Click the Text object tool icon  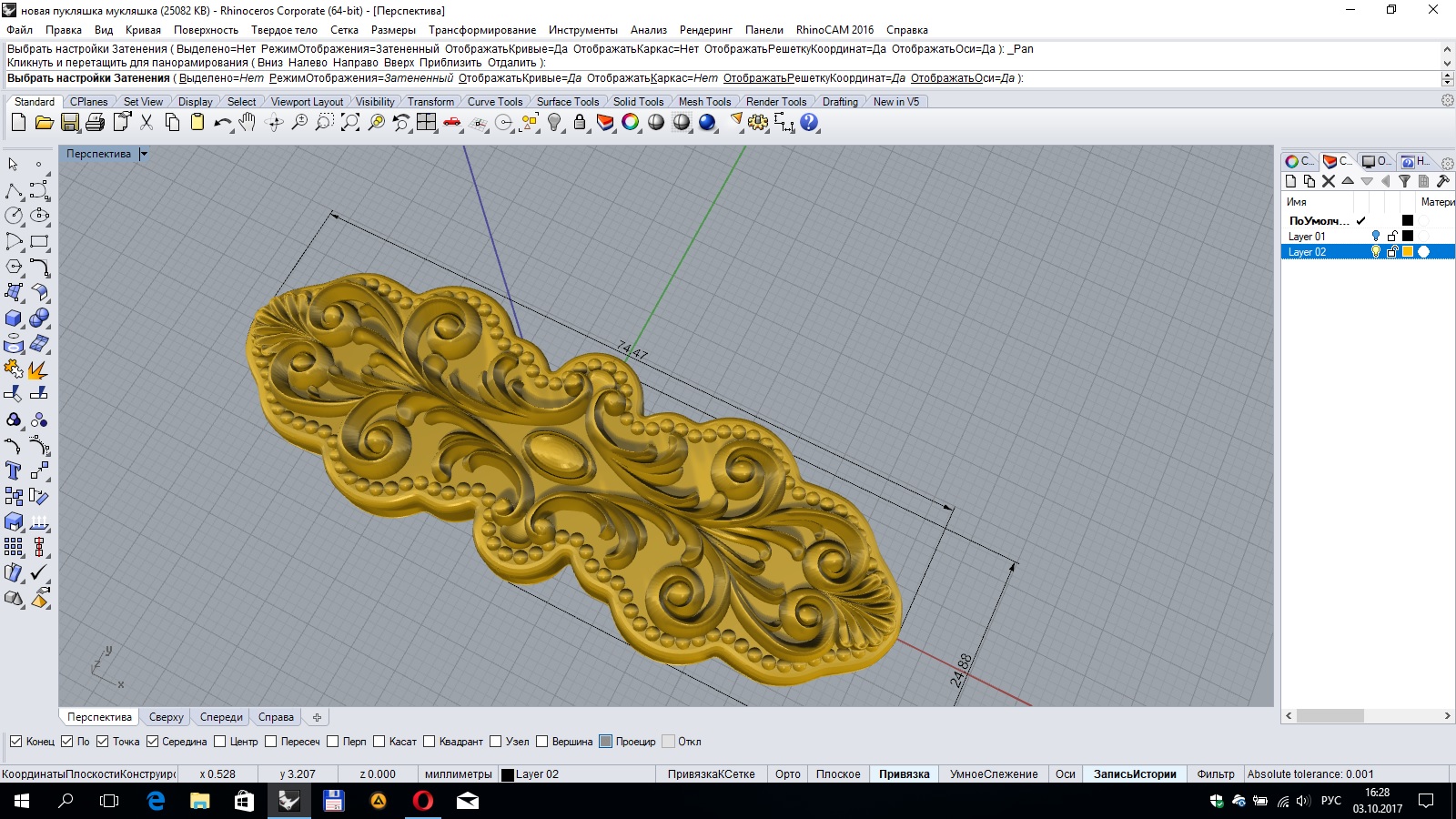pos(14,470)
